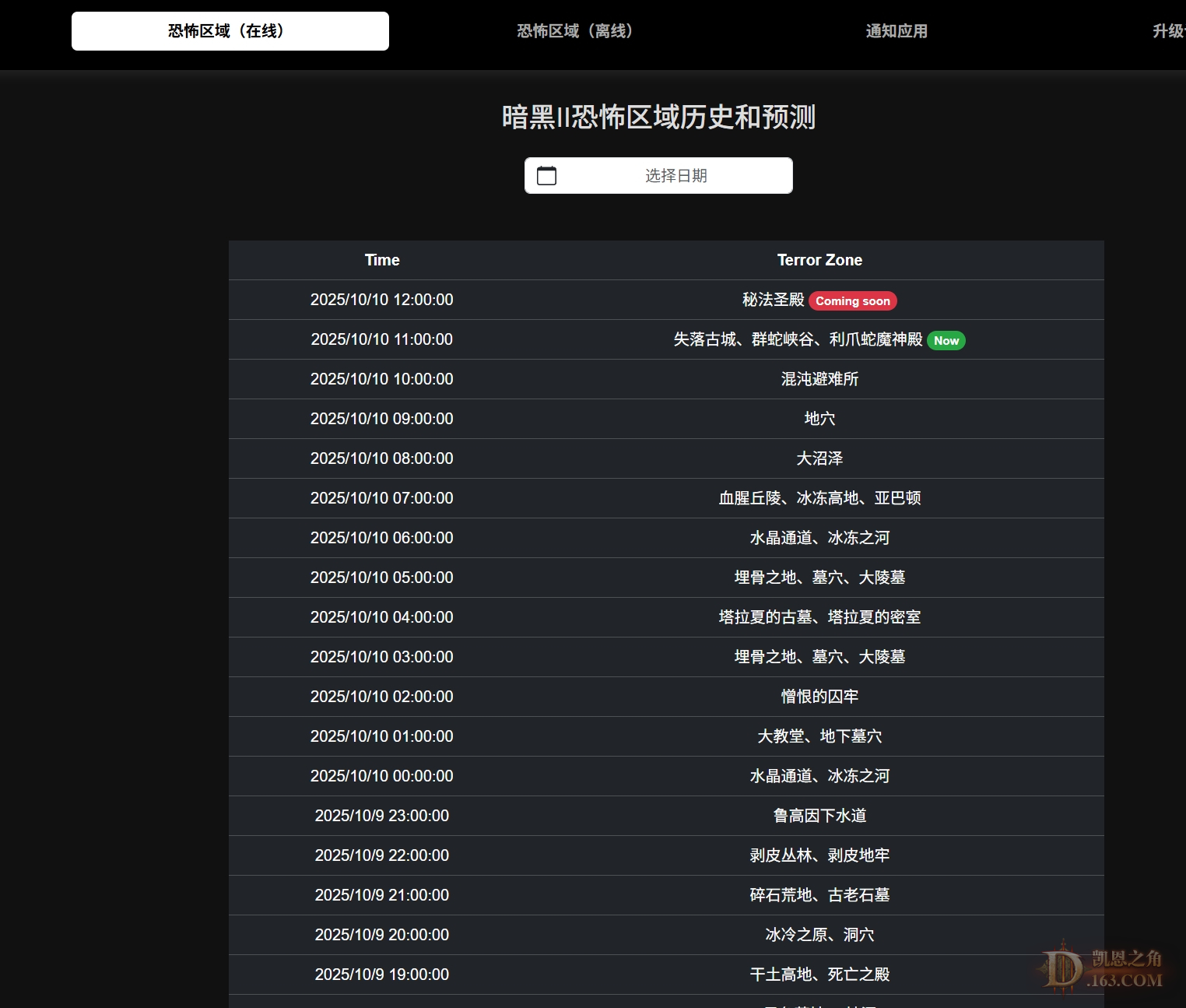This screenshot has width=1186, height=1008.
Task: Click the green Now badge
Action: click(946, 341)
